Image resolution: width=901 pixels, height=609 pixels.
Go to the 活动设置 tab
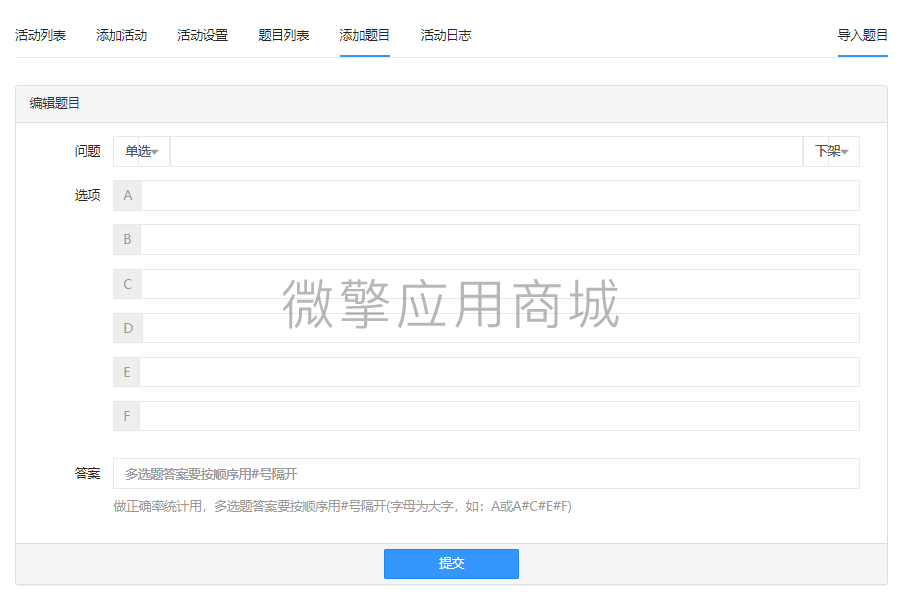[x=202, y=36]
